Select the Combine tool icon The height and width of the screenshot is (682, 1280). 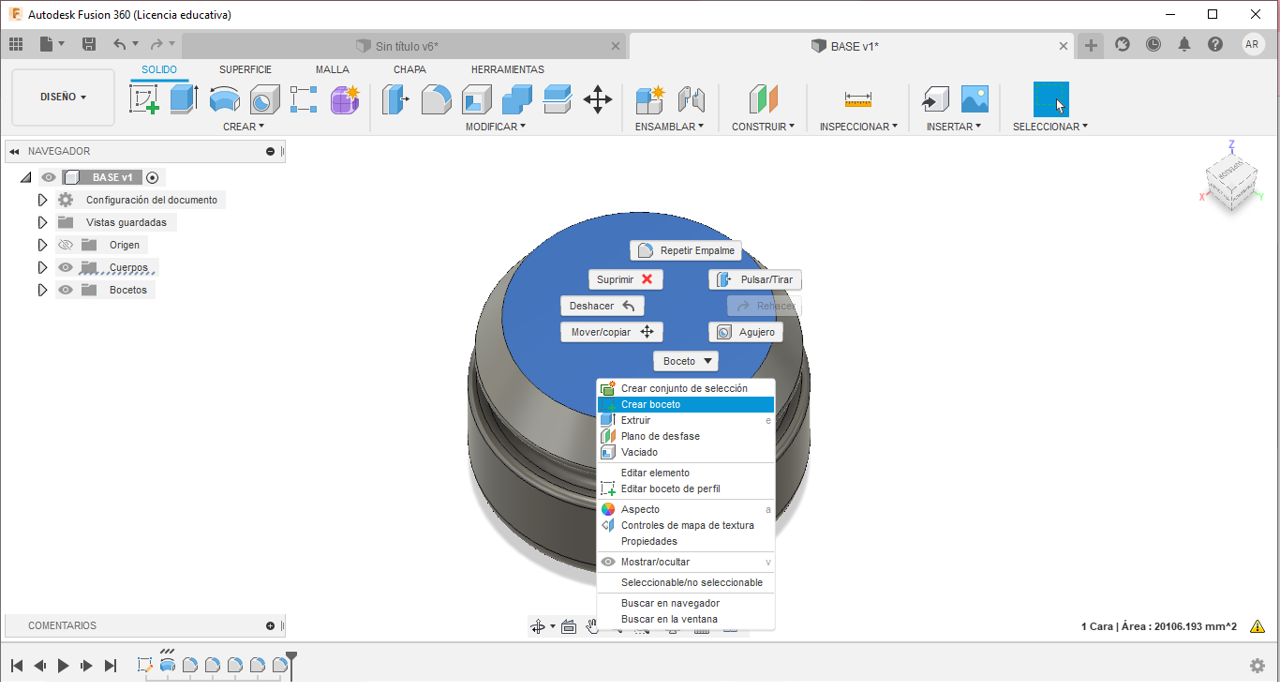pos(517,99)
